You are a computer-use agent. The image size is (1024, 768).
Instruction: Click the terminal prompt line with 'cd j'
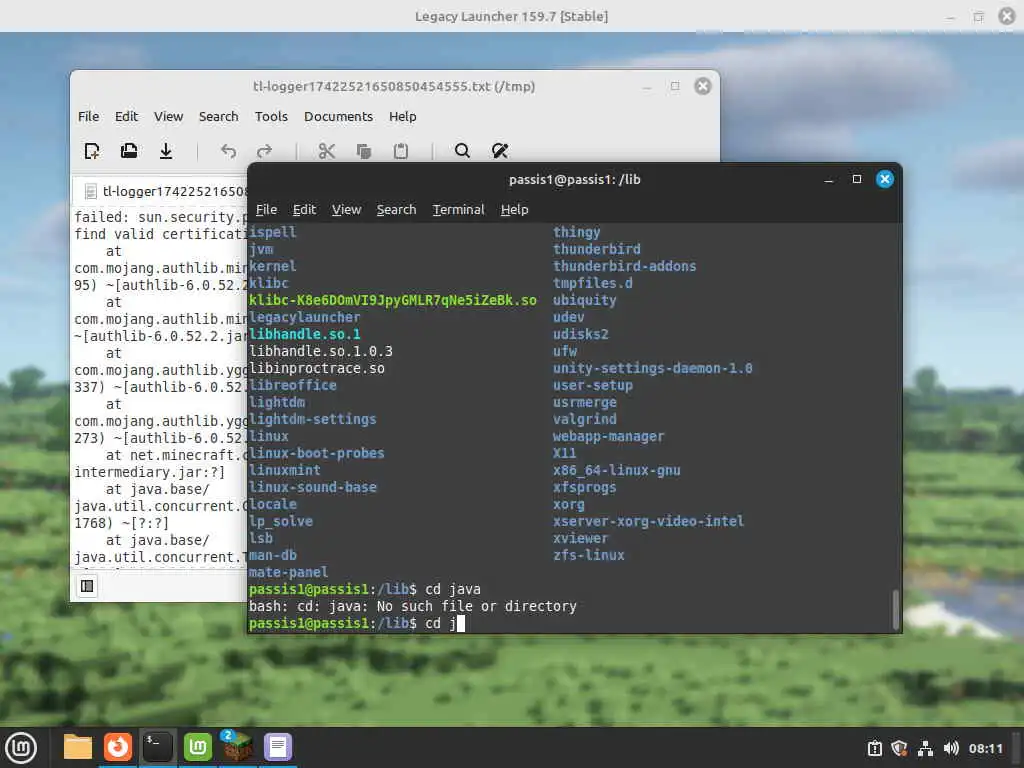[357, 623]
